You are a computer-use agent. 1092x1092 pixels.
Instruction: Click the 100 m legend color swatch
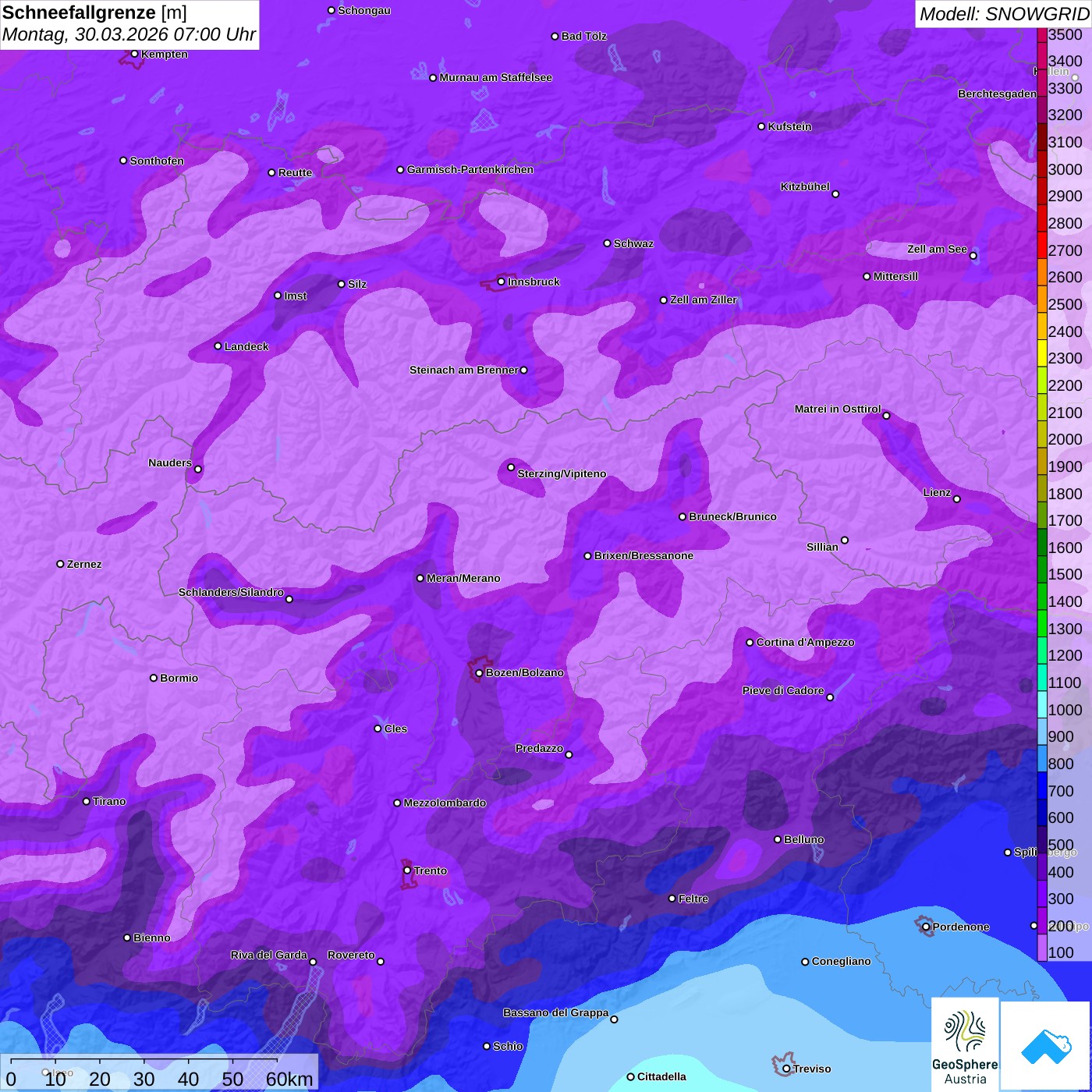pyautogui.click(x=1041, y=948)
